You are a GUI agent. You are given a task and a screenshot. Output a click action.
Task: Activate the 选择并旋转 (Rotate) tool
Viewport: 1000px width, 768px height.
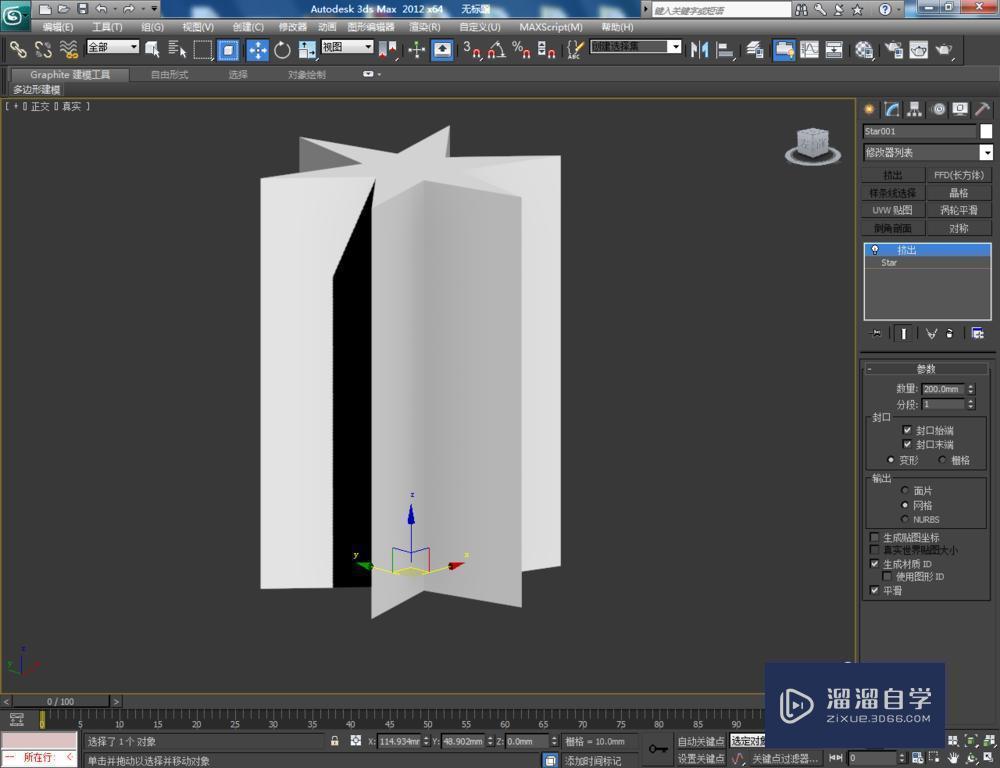(283, 50)
